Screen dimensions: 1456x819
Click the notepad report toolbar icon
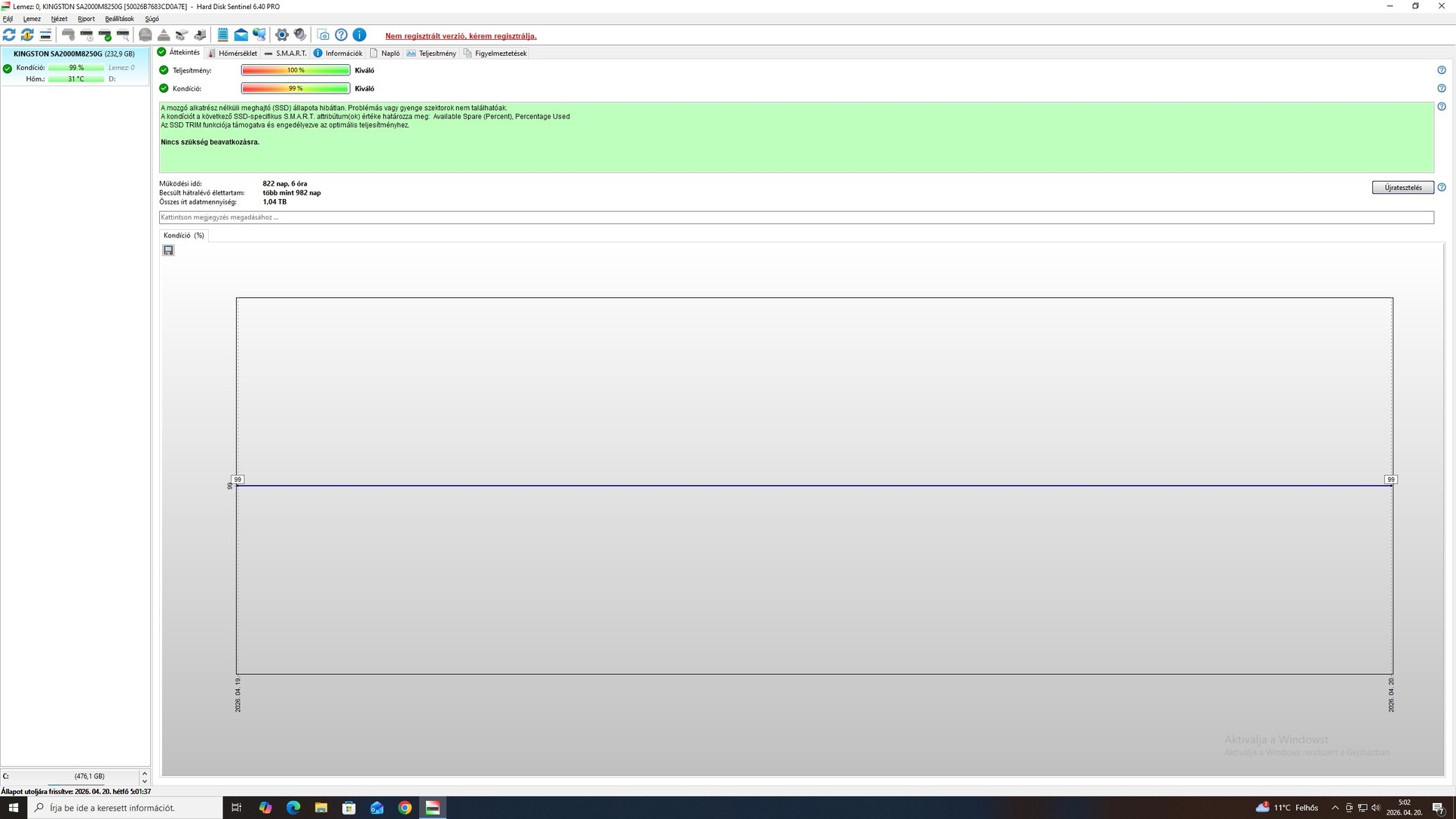222,35
